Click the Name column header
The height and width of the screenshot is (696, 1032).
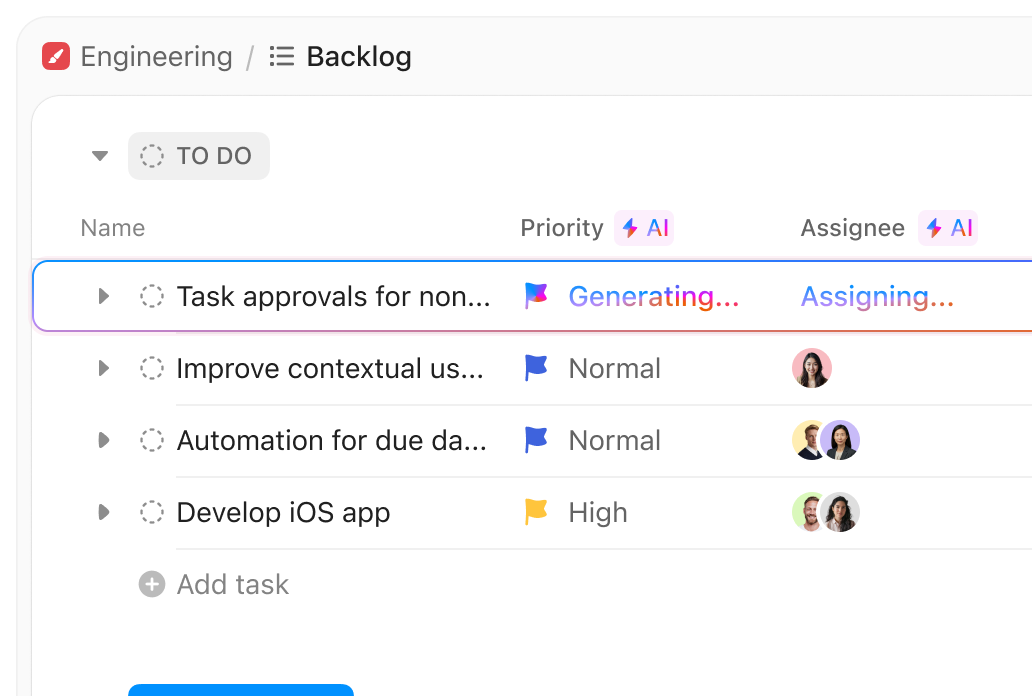click(112, 228)
